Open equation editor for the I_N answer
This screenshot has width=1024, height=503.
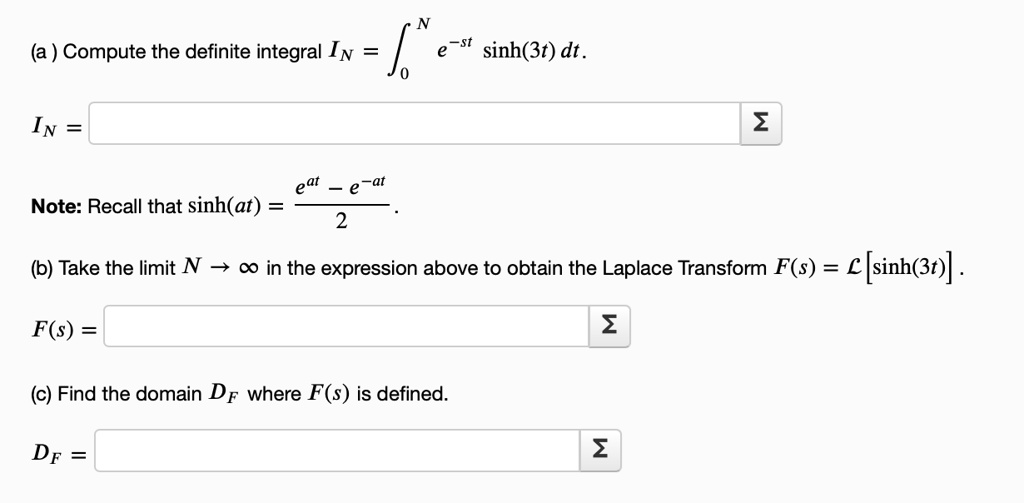pos(762,124)
